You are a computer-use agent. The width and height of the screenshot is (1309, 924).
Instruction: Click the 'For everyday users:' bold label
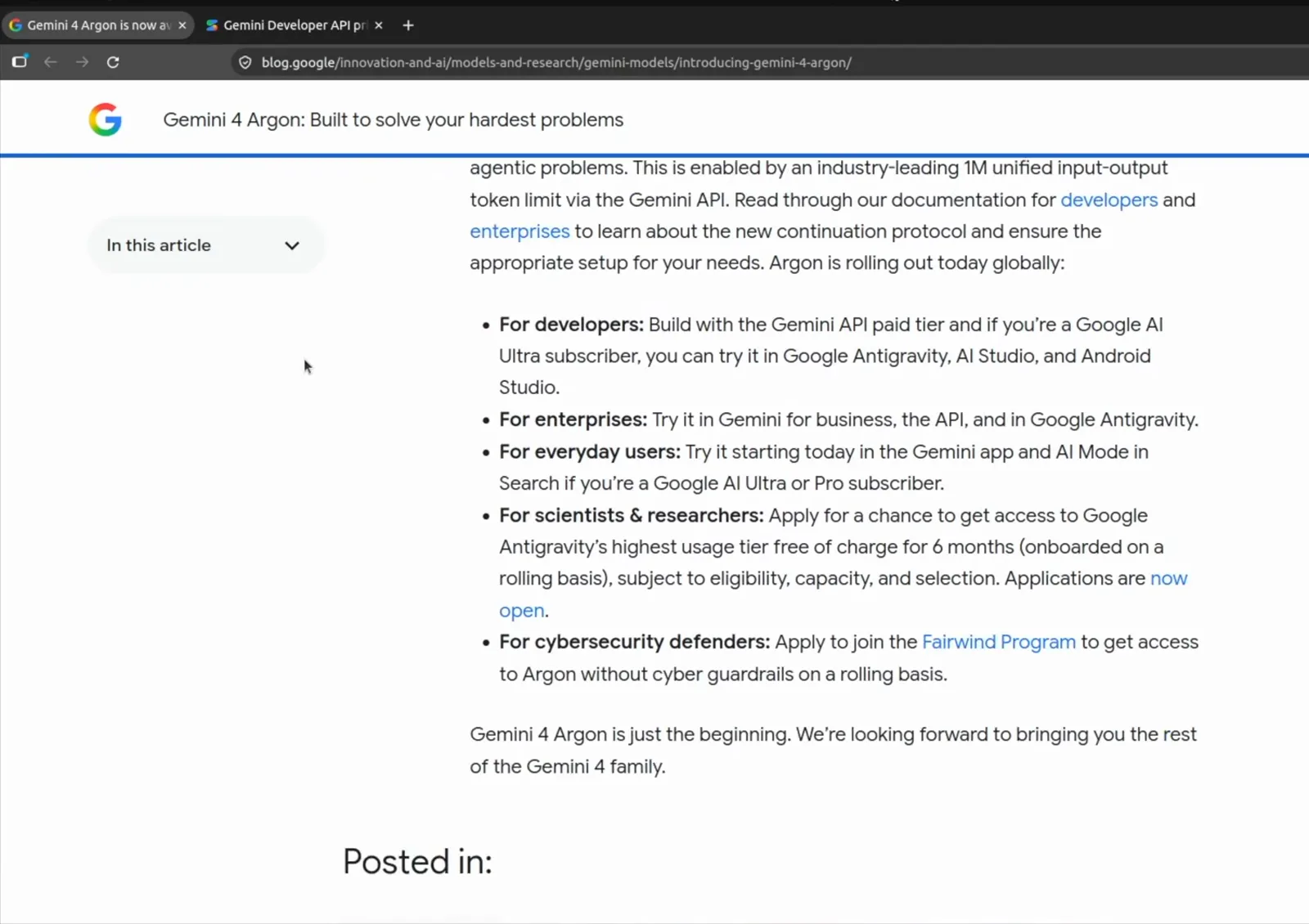[590, 451]
